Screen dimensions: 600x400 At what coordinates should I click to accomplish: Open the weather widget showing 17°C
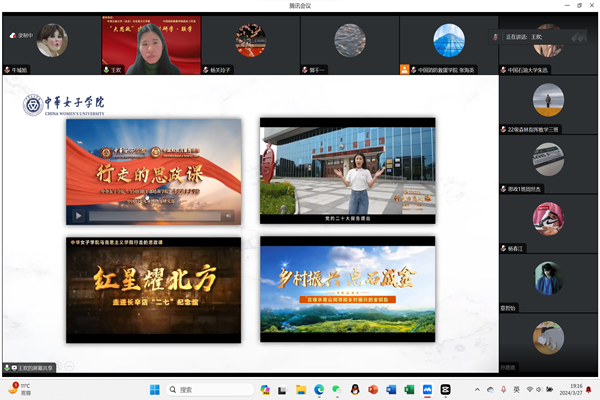[x=20, y=389]
